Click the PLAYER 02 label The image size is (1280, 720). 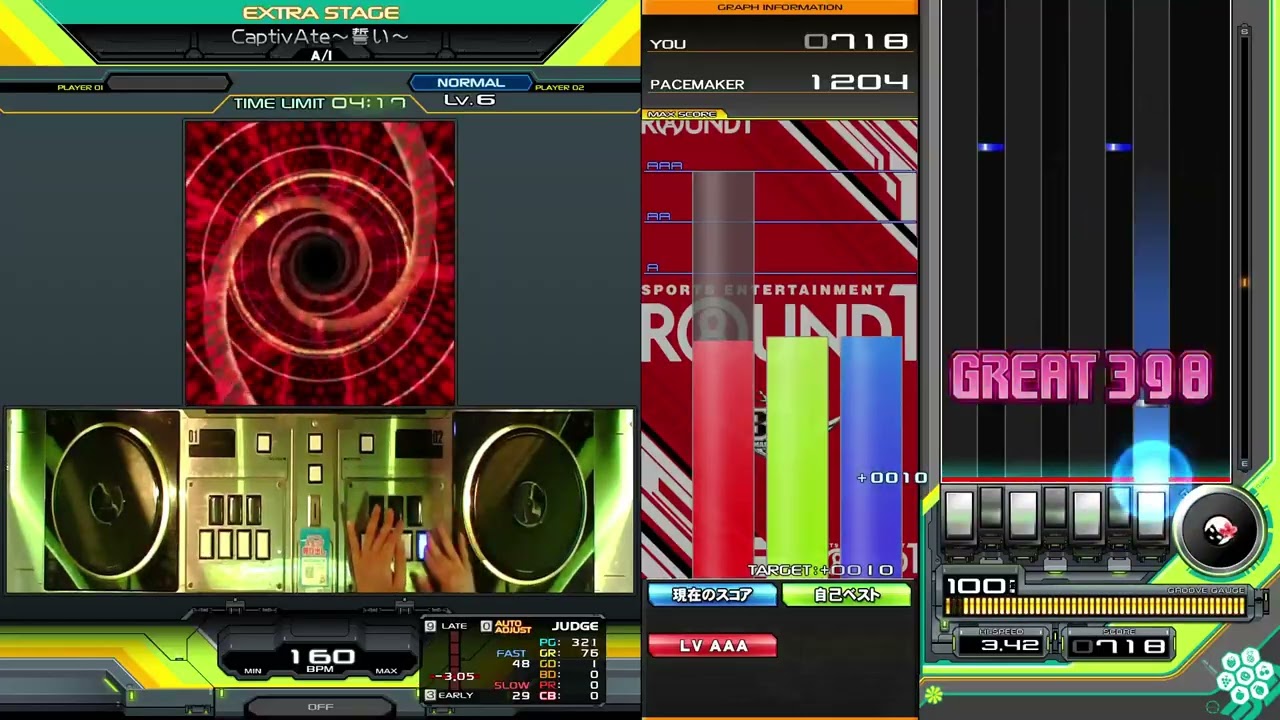pos(559,88)
